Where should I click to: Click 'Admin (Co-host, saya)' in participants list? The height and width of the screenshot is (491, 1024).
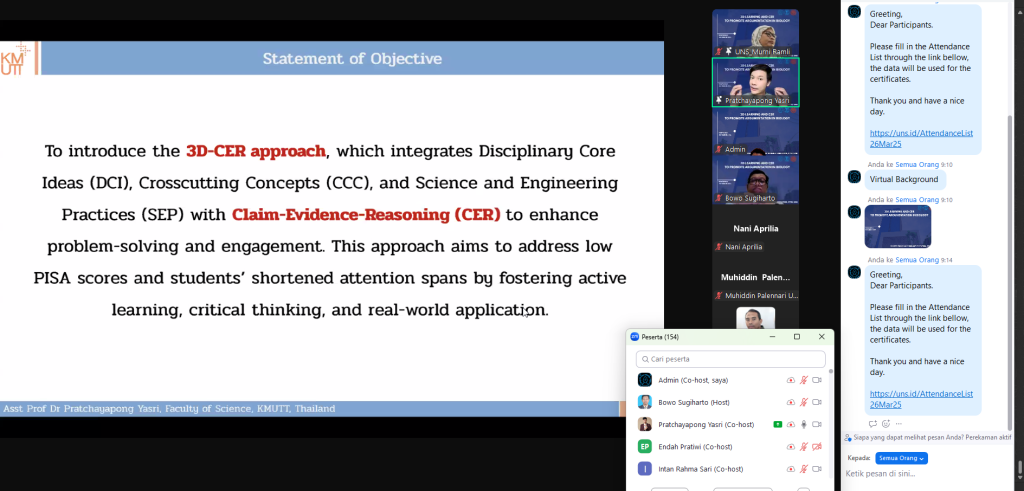pyautogui.click(x=693, y=380)
